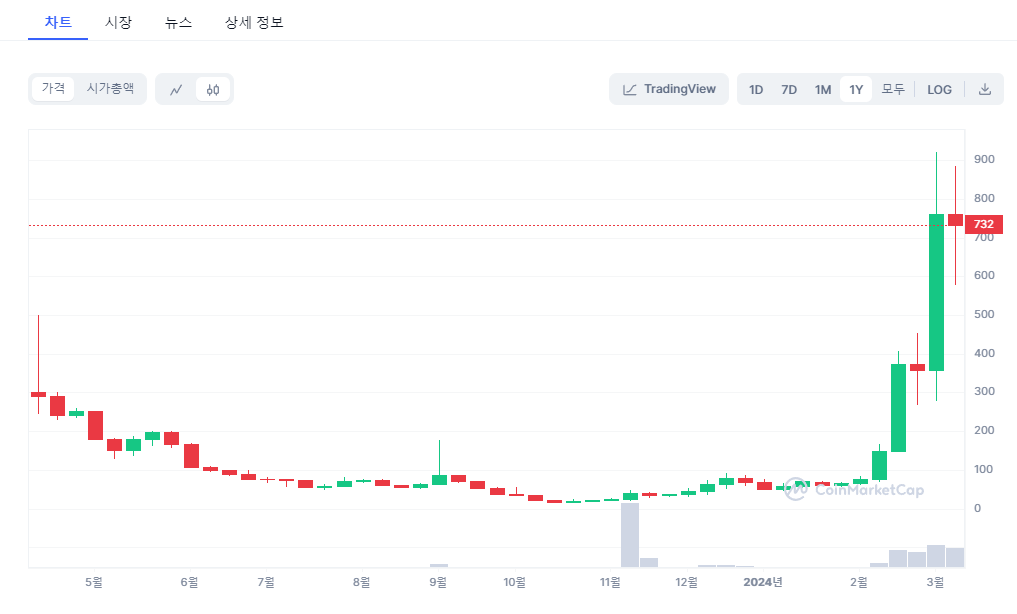1017x614 pixels.
Task: Click the 11월 date axis label
Action: (x=610, y=582)
